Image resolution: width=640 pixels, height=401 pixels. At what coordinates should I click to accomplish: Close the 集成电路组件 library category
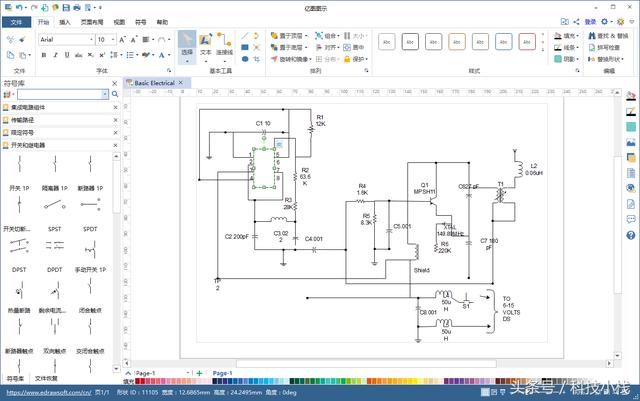click(x=115, y=106)
